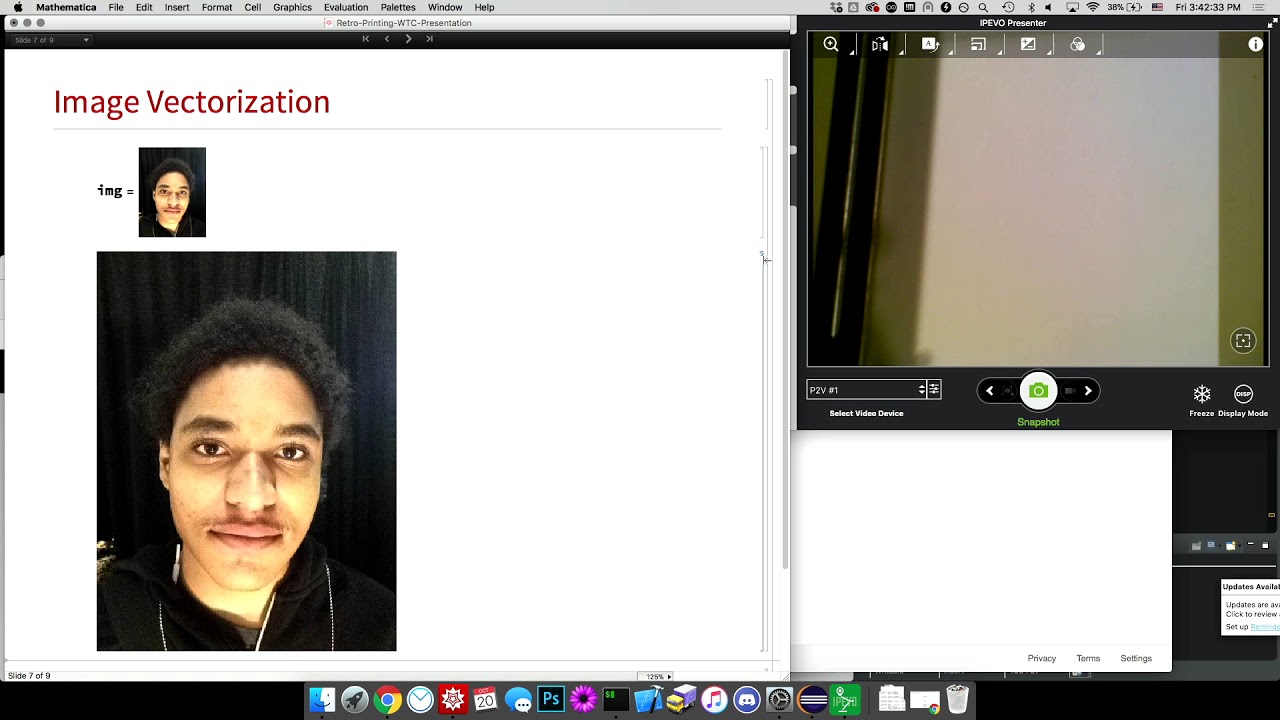
Task: Open the Trash in the dock
Action: click(957, 699)
